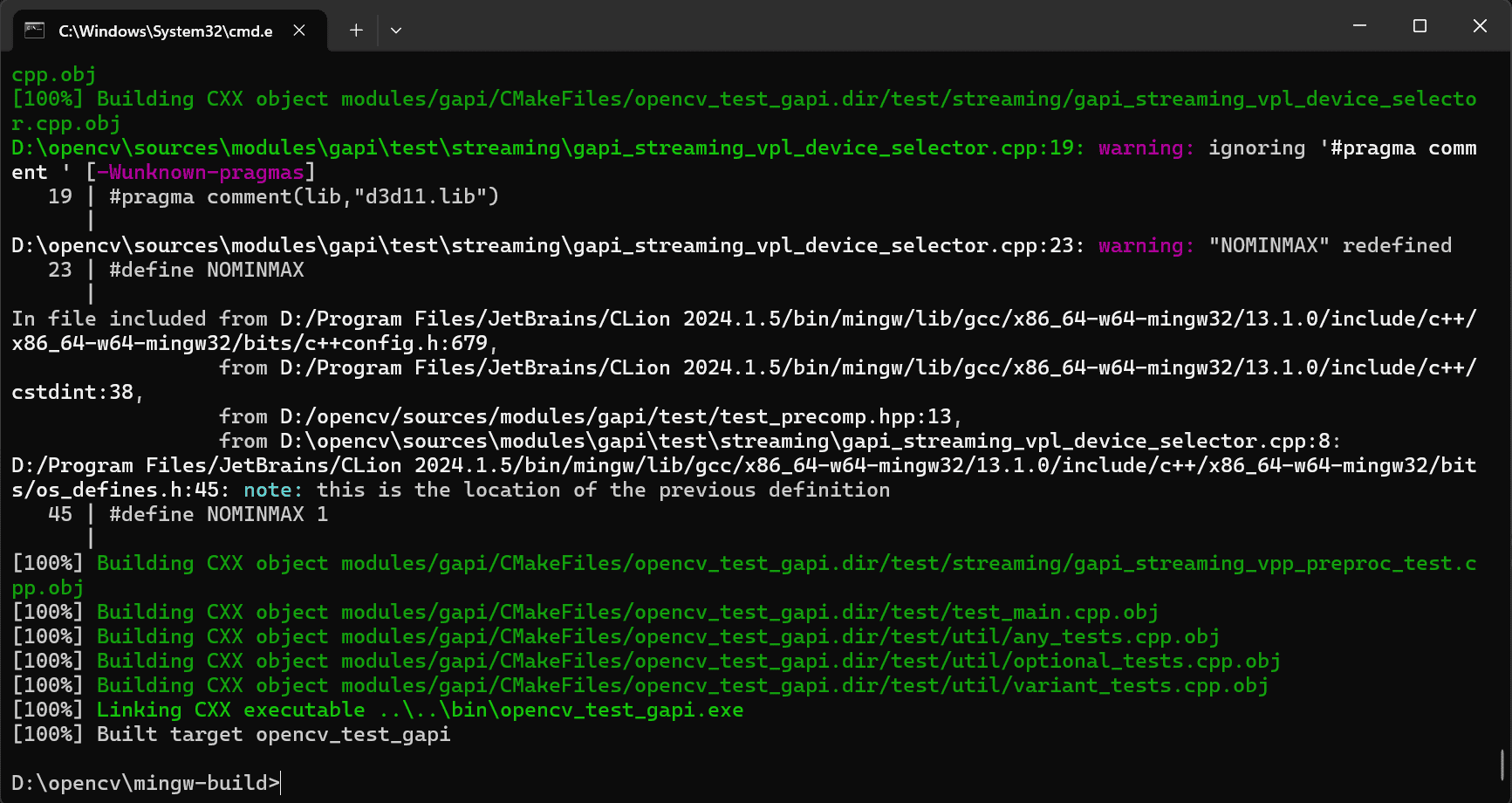Click the line-23 "#define NOMINMAX" source line

(207, 270)
